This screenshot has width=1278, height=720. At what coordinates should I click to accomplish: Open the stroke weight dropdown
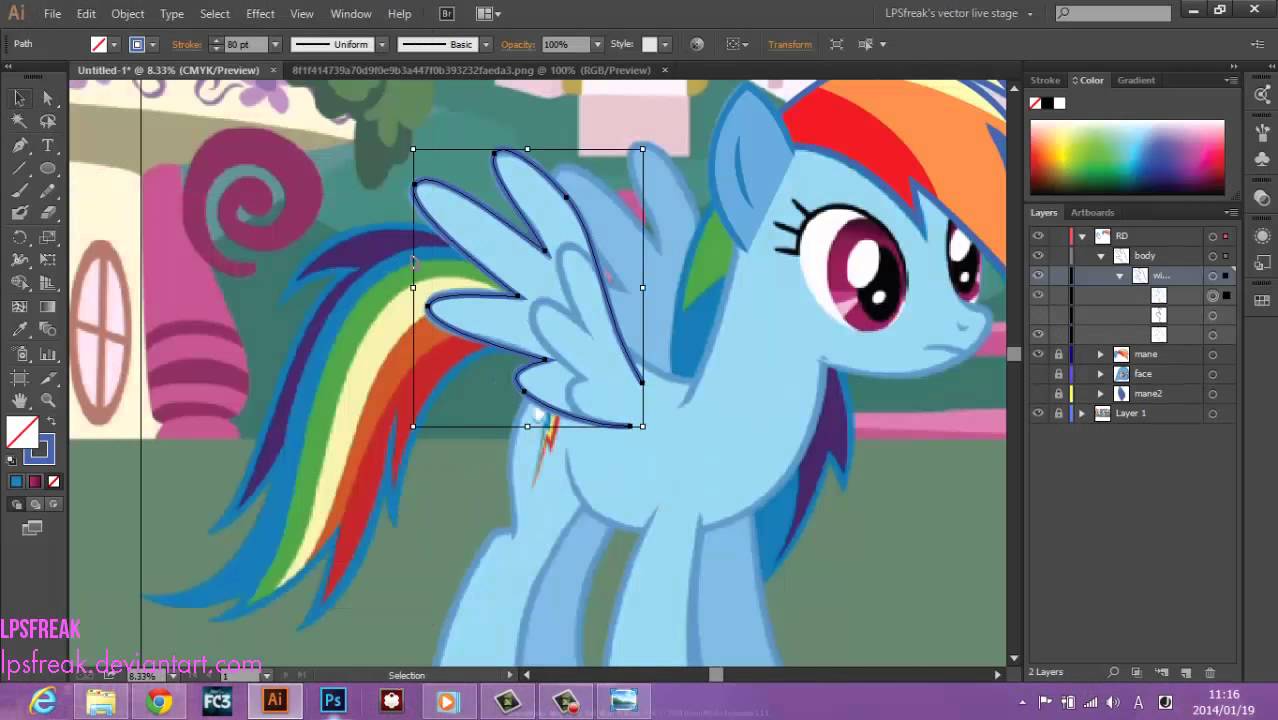coord(275,45)
